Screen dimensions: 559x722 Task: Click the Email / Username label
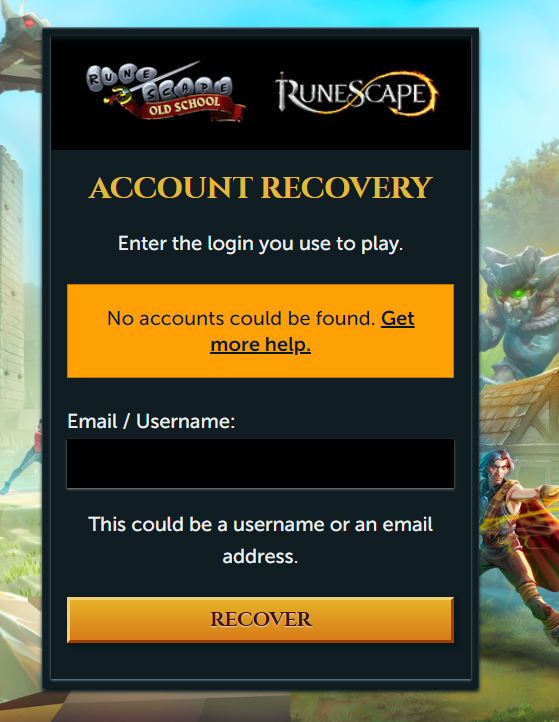pos(151,421)
